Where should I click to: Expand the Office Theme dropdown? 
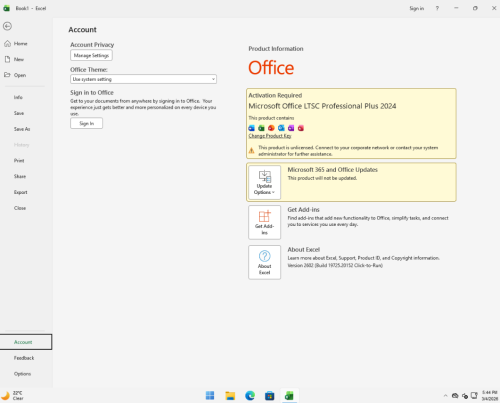(x=143, y=79)
